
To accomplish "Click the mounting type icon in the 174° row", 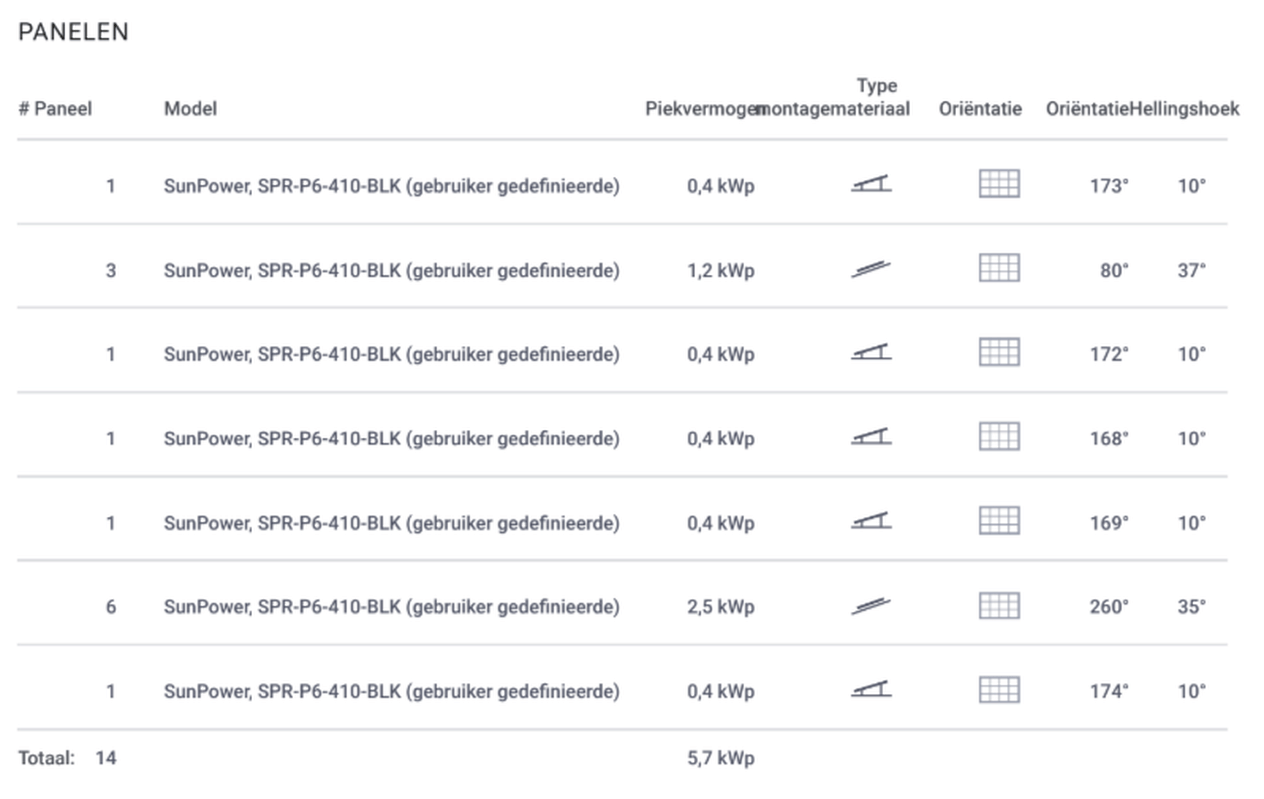I will point(871,690).
